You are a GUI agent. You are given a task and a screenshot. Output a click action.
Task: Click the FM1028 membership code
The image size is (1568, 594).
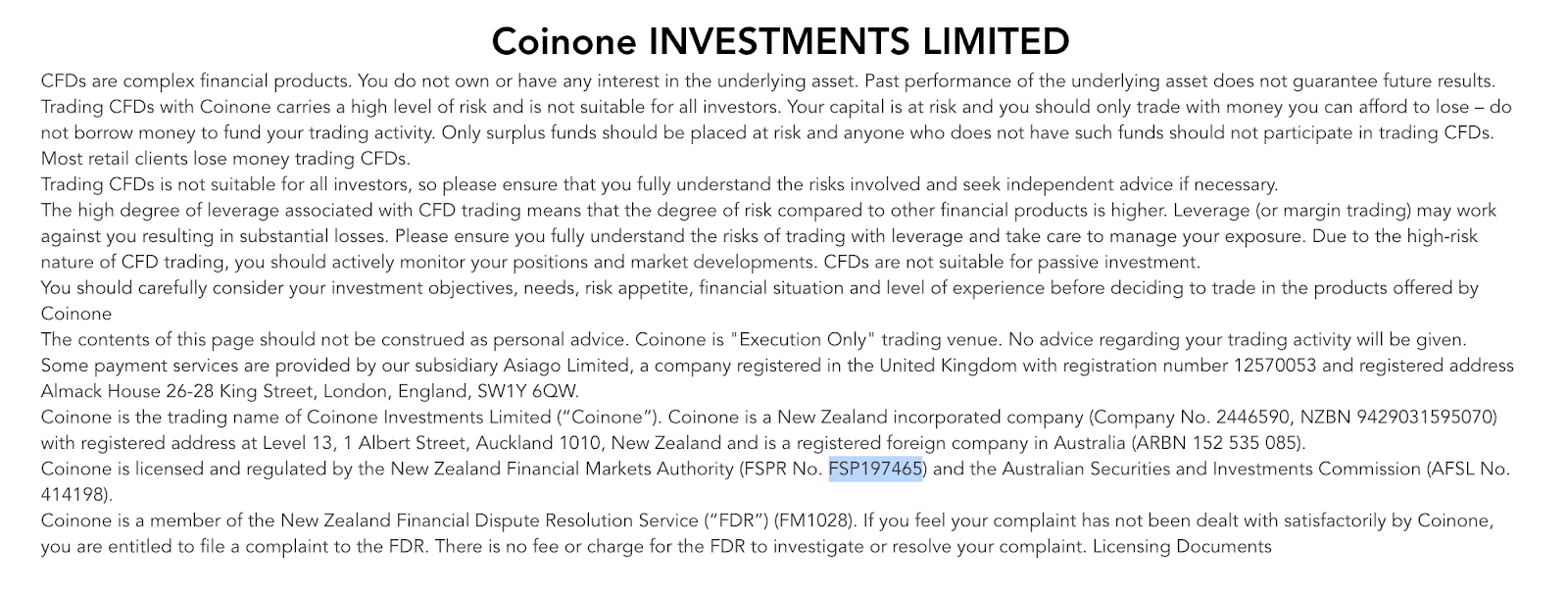pos(812,520)
